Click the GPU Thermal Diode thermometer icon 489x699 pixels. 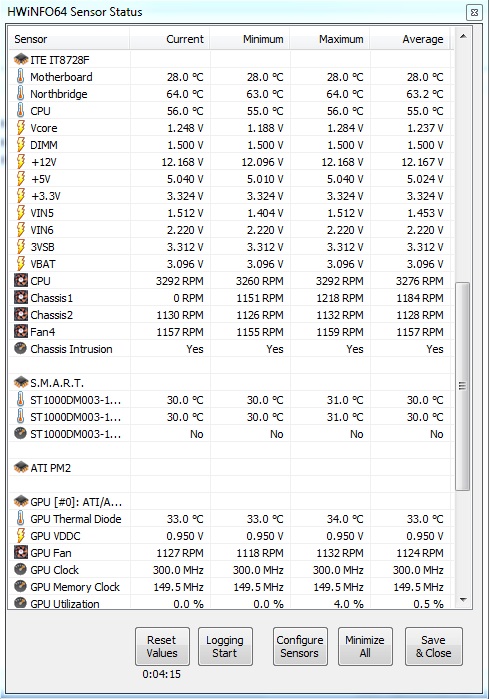(x=21, y=518)
